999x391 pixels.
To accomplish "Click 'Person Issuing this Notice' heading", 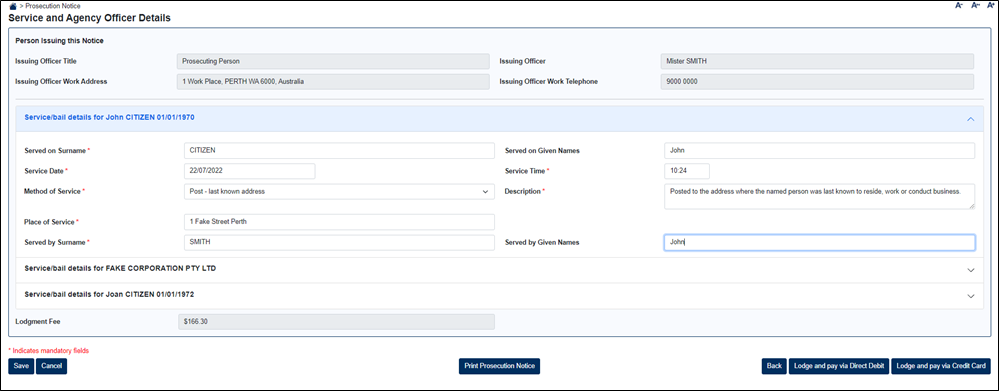I will coord(59,41).
